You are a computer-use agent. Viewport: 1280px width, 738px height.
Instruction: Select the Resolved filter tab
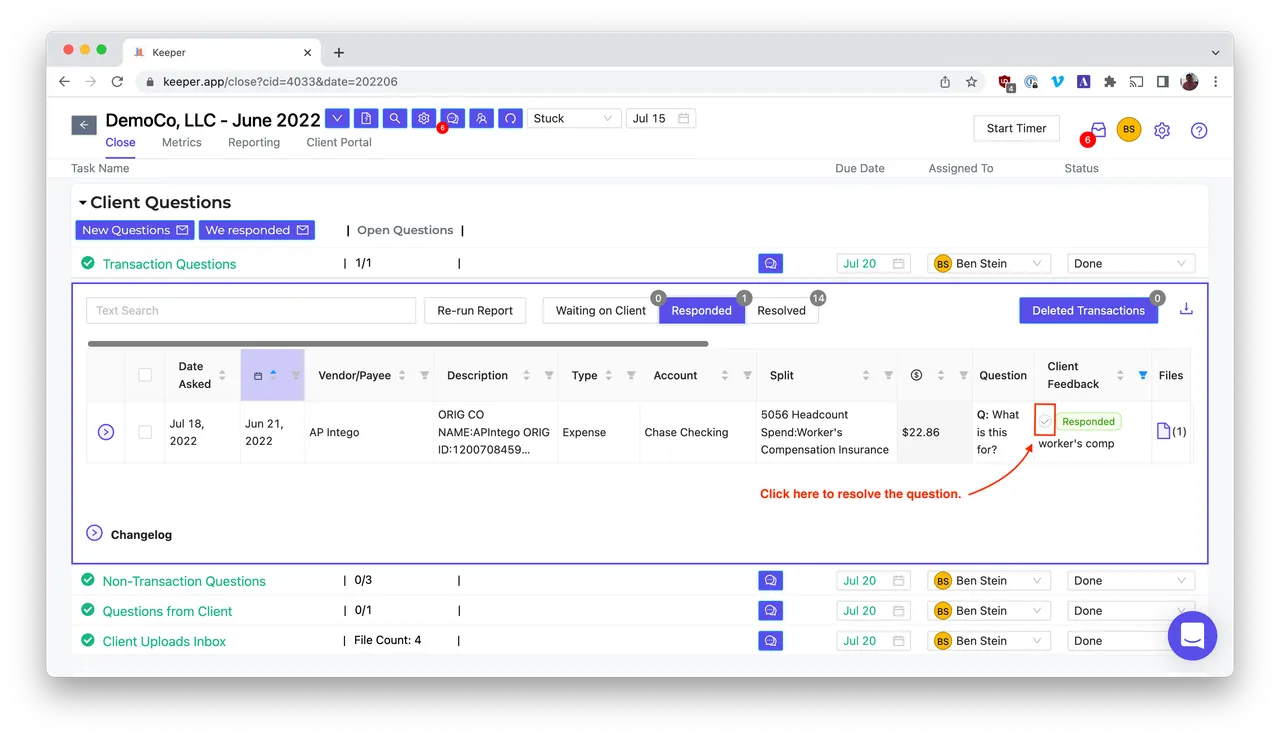coord(781,310)
